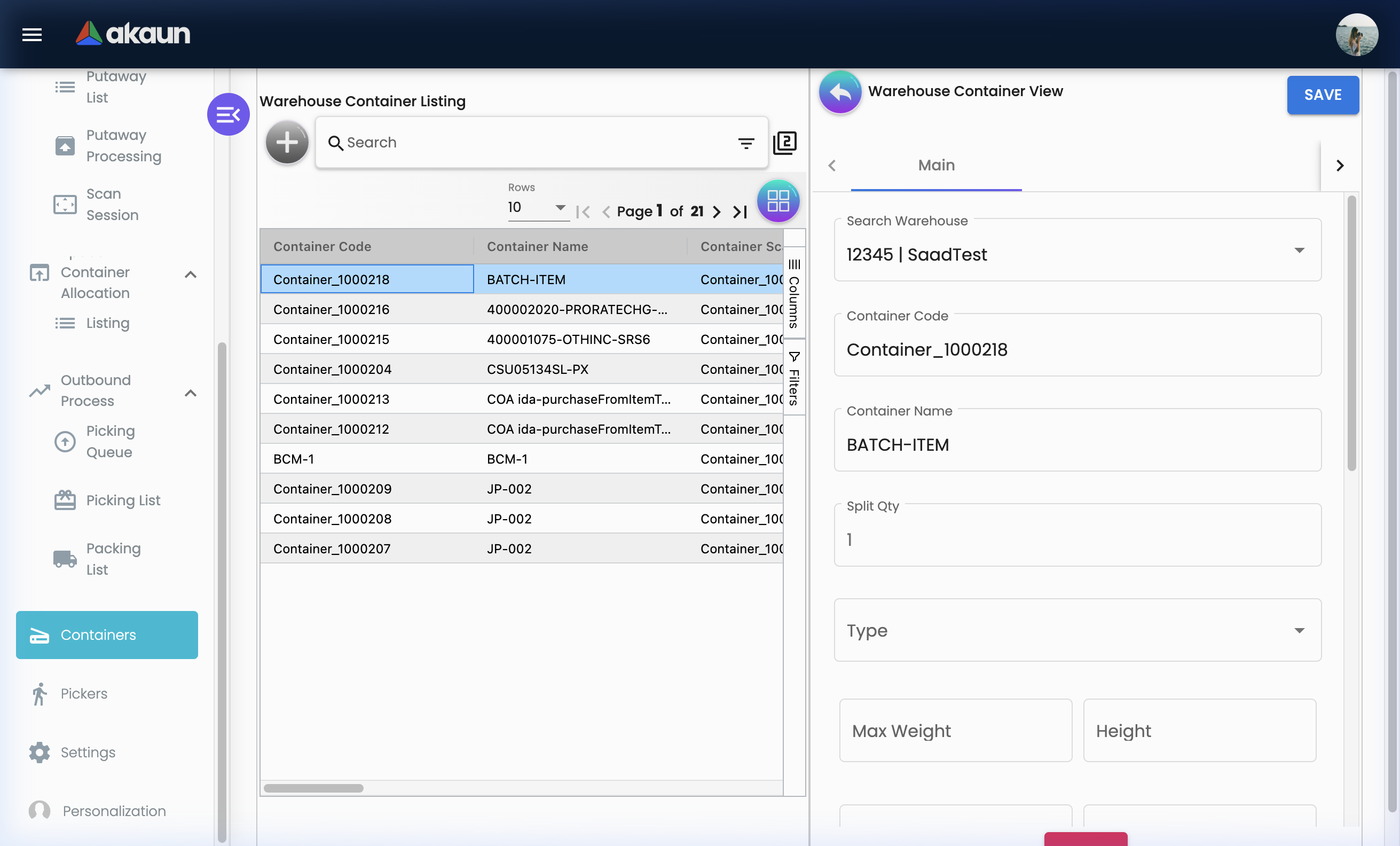Screen dimensions: 1400x846
Task: Expand the Search Warehouse dropdown
Action: coord(1299,250)
